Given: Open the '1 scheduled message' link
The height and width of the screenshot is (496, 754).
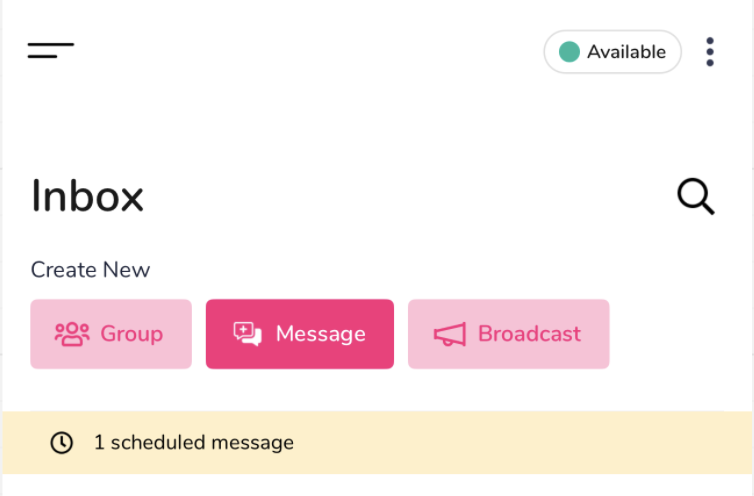Looking at the screenshot, I should 194,442.
